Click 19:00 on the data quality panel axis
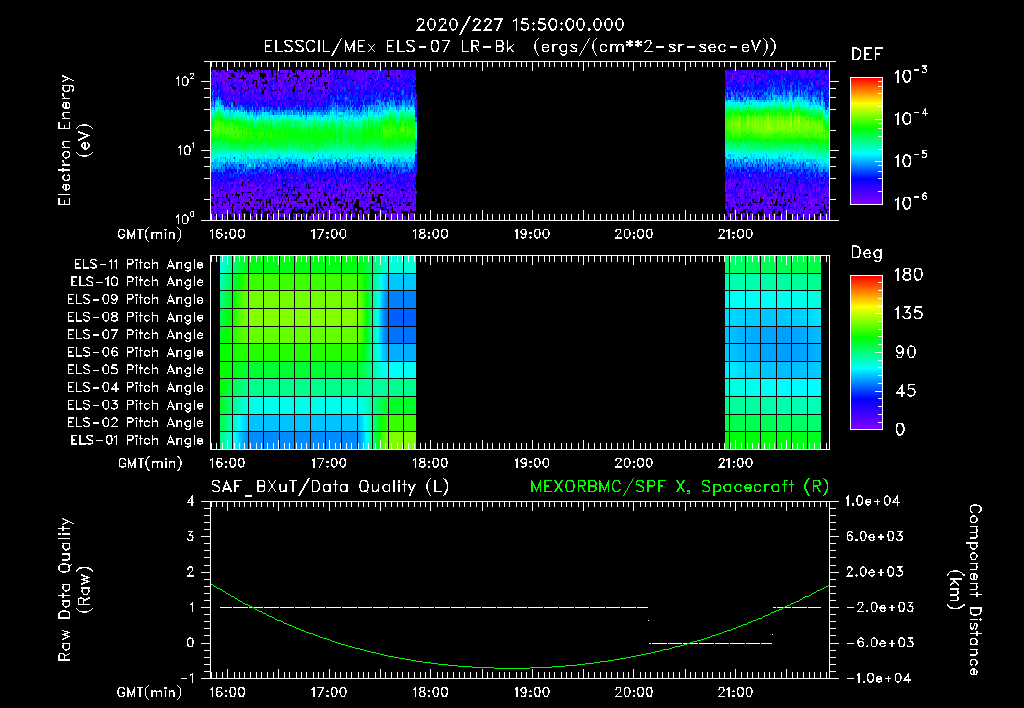Screen dimensions: 1024x708 [532, 692]
